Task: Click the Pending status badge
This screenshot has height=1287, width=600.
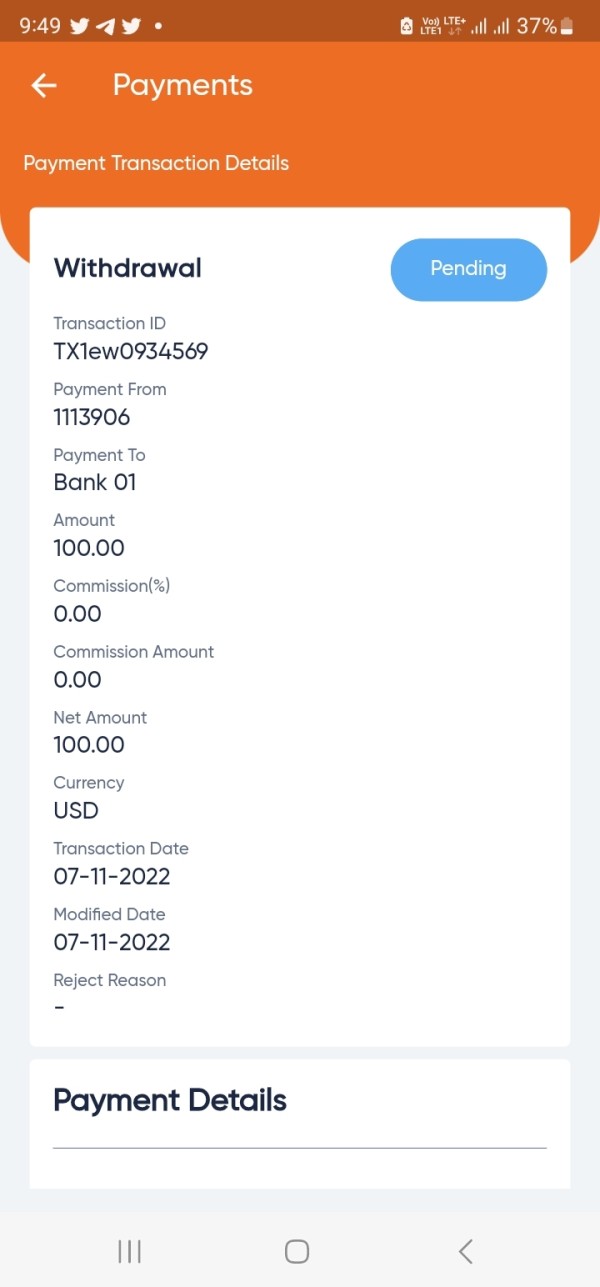Action: (x=468, y=269)
